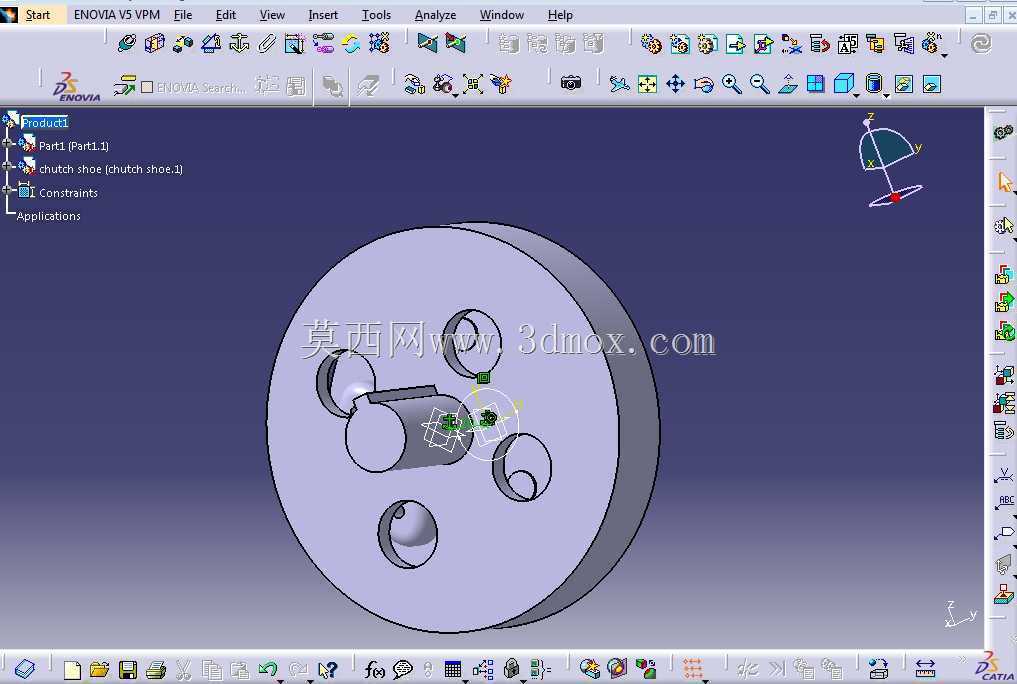Click the Isometric View cube icon
Screen dimensions: 1017x684
(x=843, y=84)
